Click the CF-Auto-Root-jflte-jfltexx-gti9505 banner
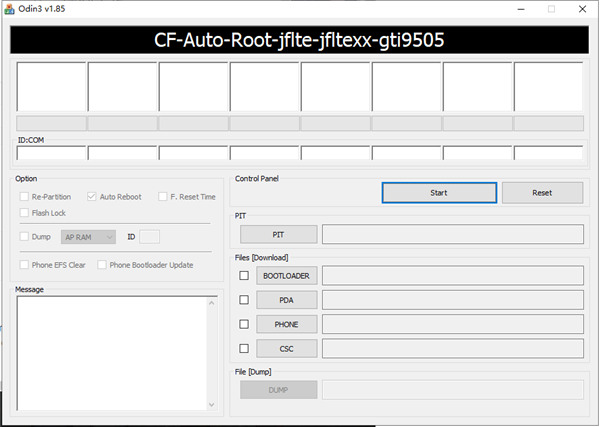Viewport: 600px width, 427px height. pyautogui.click(x=299, y=40)
